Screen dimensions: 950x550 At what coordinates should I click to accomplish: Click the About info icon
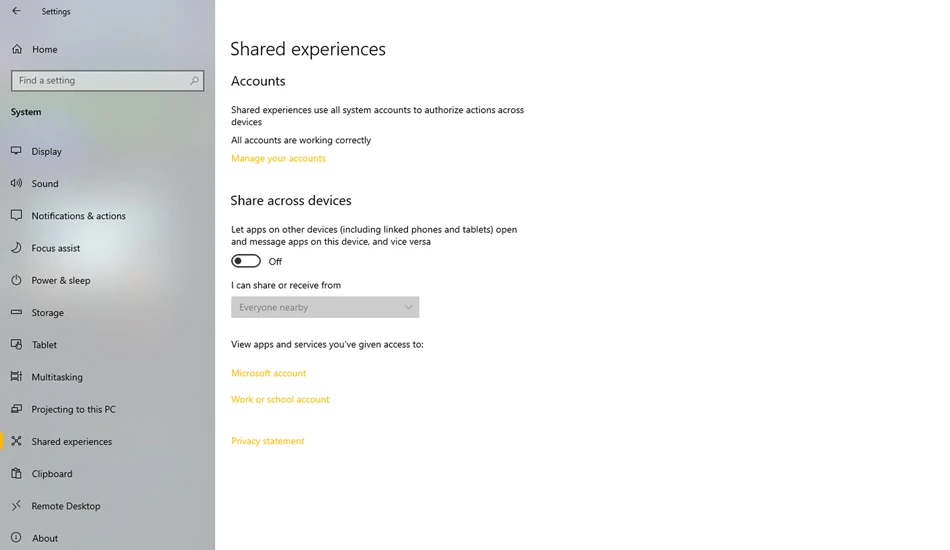pos(16,537)
